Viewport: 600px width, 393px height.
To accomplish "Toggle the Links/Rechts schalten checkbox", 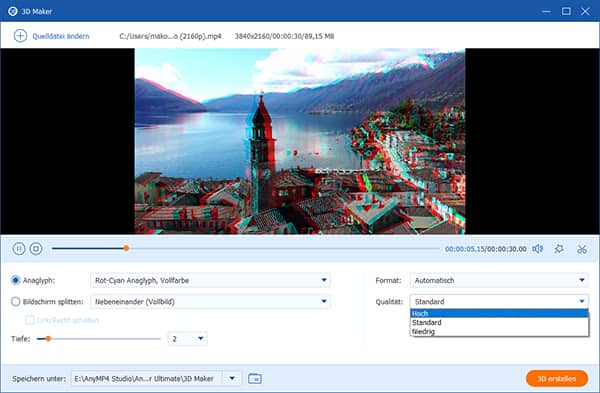I will pos(29,320).
